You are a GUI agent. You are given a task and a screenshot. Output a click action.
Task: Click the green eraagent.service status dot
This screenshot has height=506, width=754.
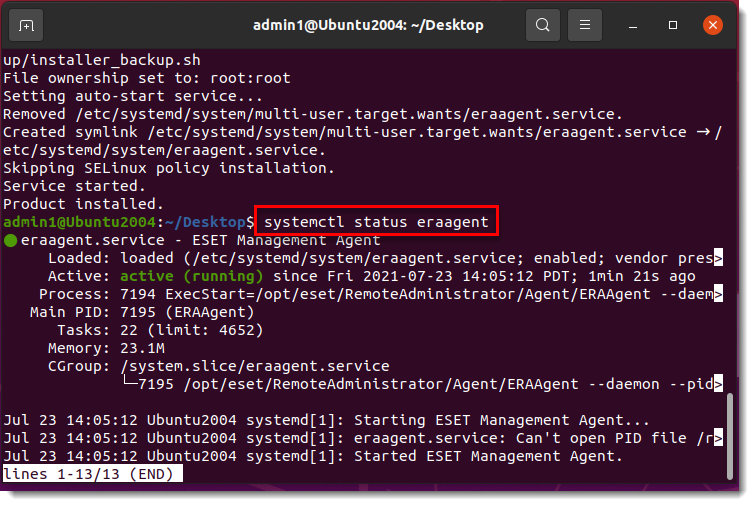point(10,241)
